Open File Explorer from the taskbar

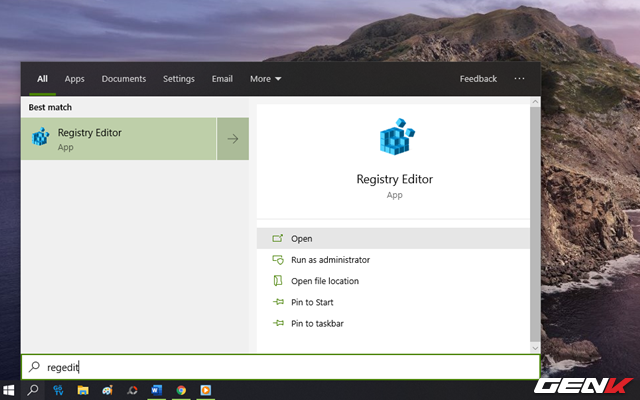pos(83,390)
